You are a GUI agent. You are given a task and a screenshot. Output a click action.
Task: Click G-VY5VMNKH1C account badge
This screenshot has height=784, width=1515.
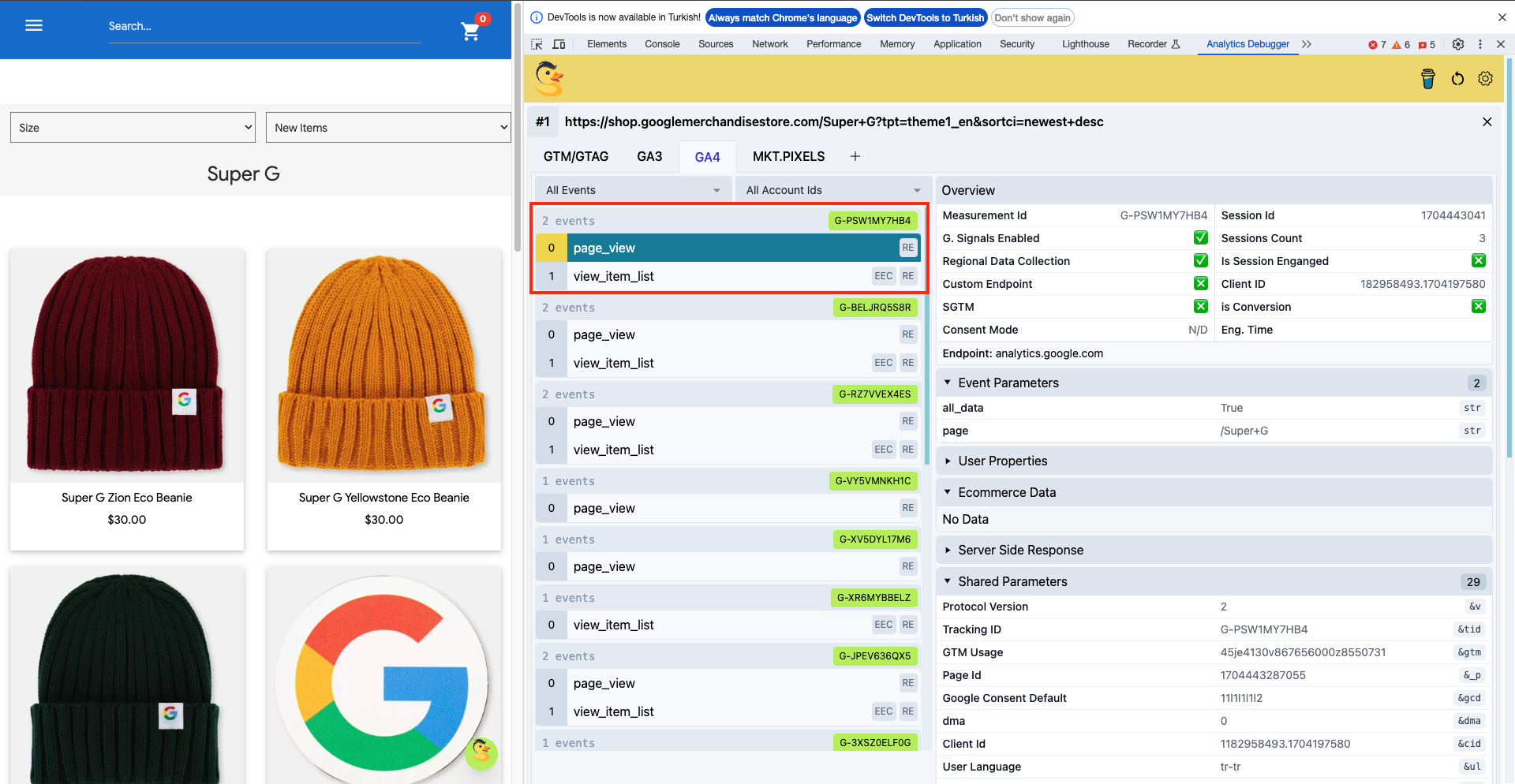tap(873, 481)
